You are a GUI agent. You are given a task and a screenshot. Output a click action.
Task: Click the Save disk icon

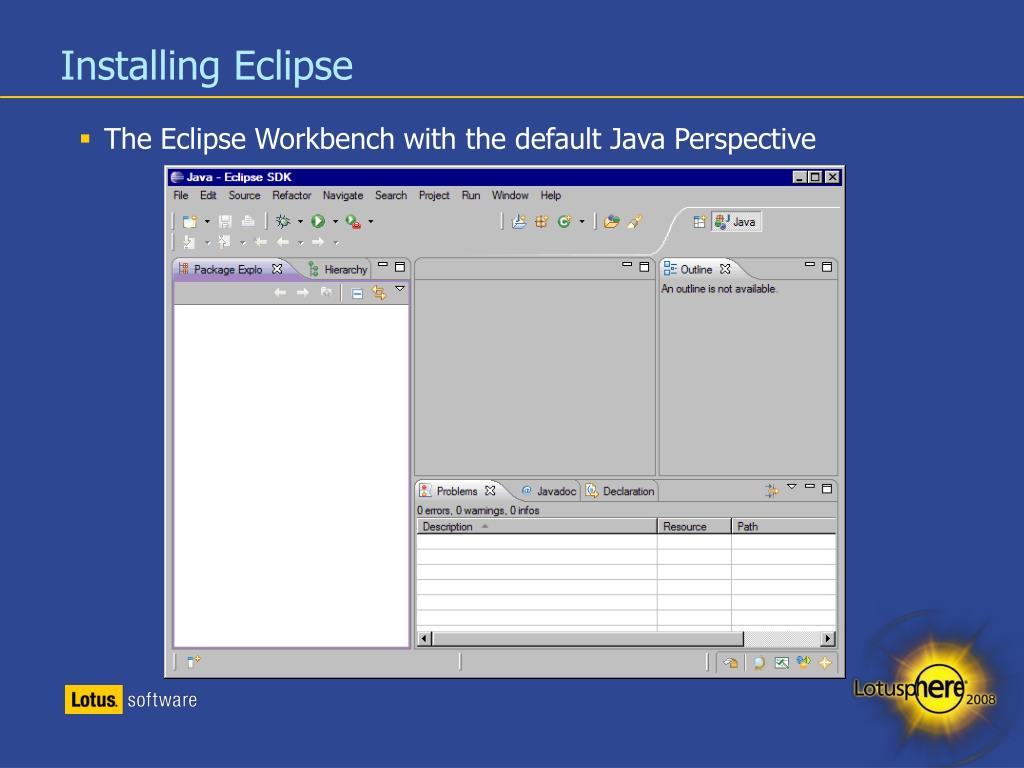pyautogui.click(x=225, y=222)
